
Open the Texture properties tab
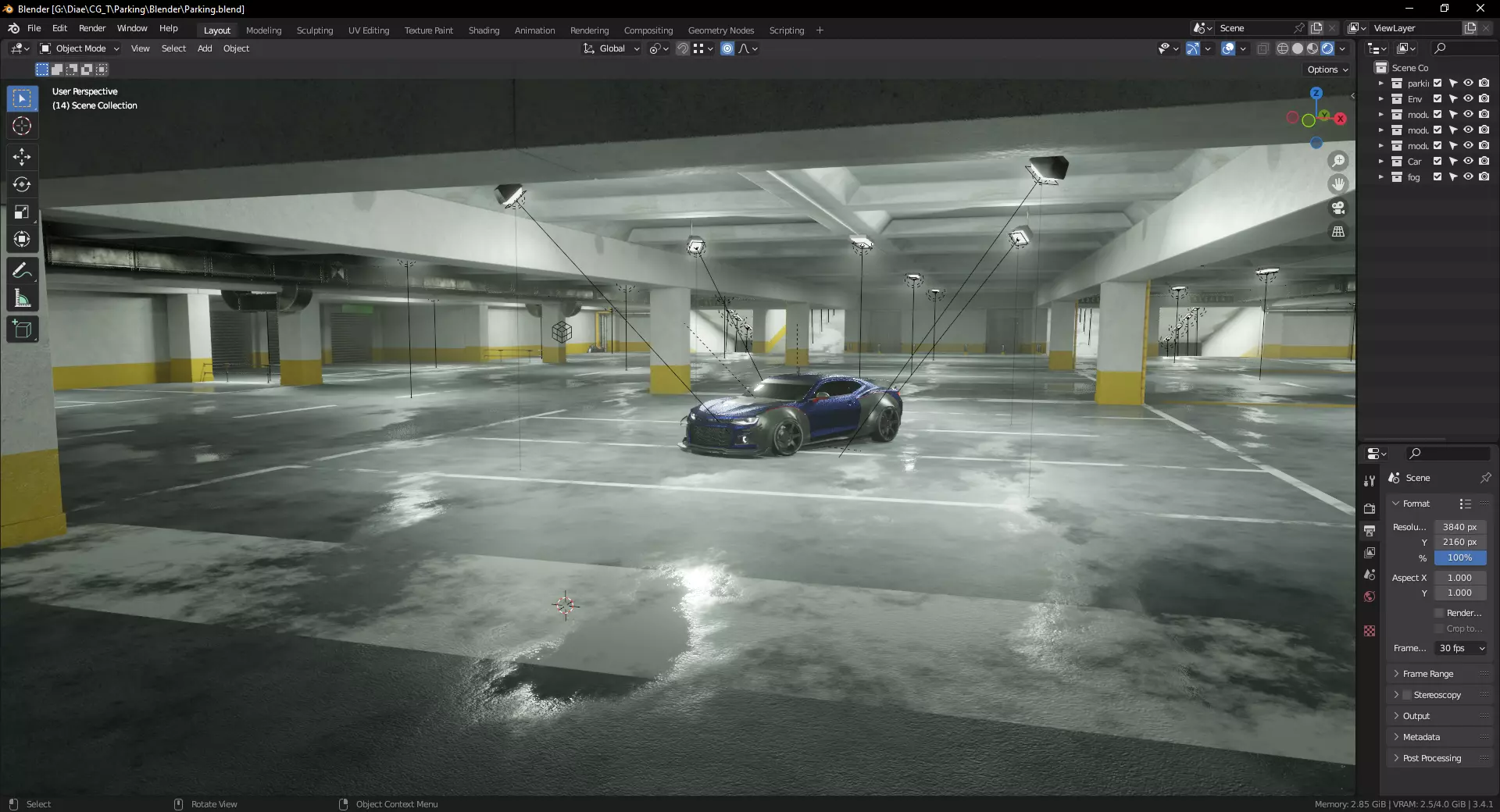click(x=1370, y=631)
